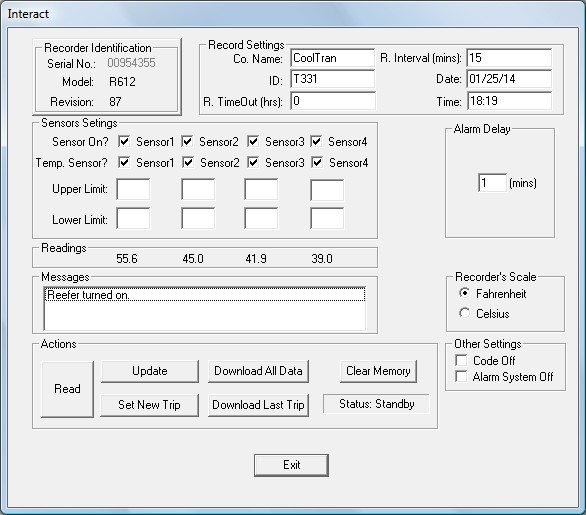Uncheck Sensor1 in Sensor On row
The image size is (586, 515).
pyautogui.click(x=124, y=142)
